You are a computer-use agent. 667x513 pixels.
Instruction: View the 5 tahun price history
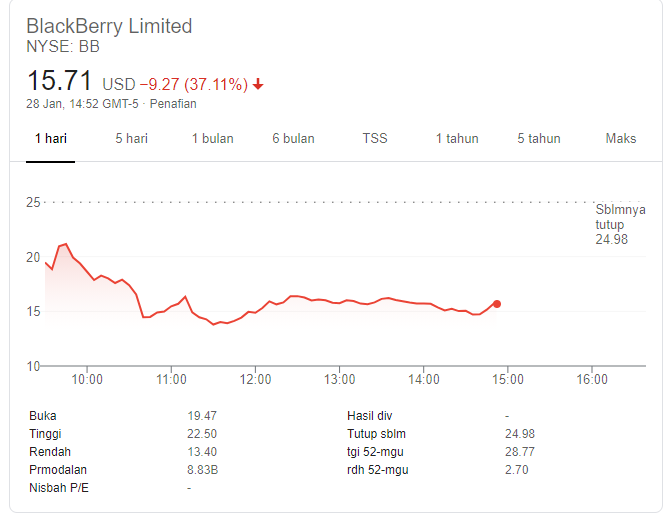539,139
